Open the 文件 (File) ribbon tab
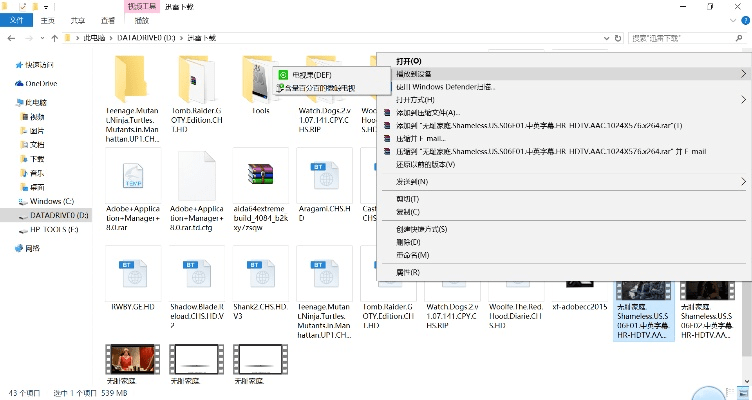Image resolution: width=752 pixels, height=400 pixels. pos(16,20)
